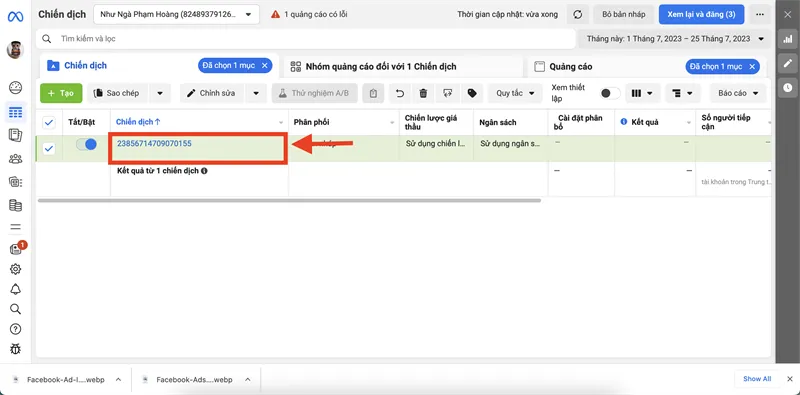Open Help question mark icon
This screenshot has width=800, height=395.
tap(15, 329)
